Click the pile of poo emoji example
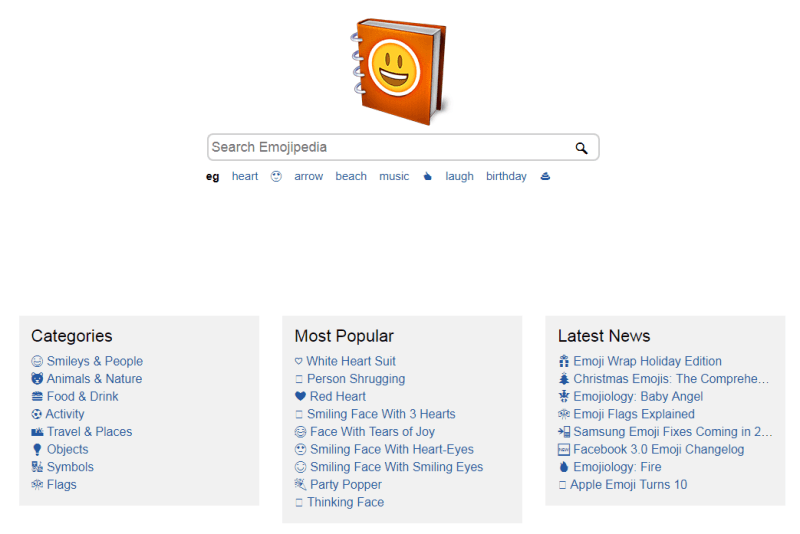 point(545,176)
